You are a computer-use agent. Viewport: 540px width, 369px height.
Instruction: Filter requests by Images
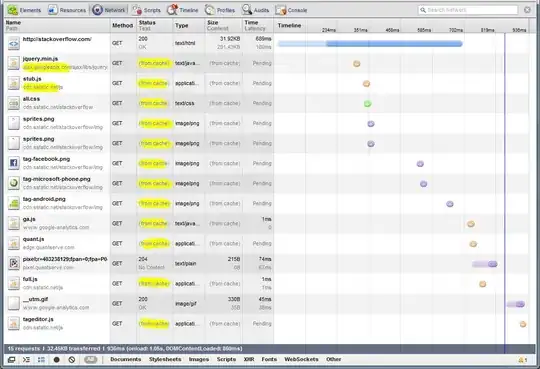click(x=199, y=359)
